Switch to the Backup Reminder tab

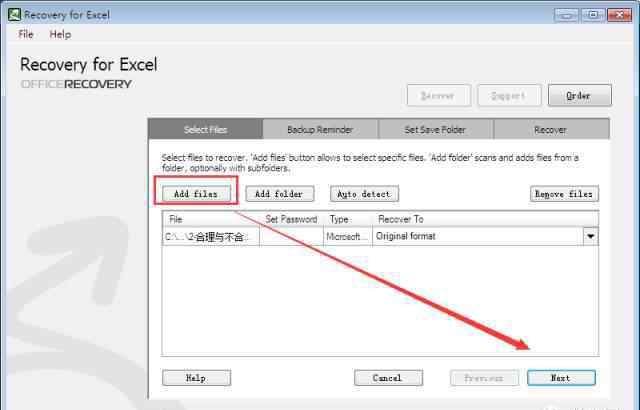click(320, 130)
